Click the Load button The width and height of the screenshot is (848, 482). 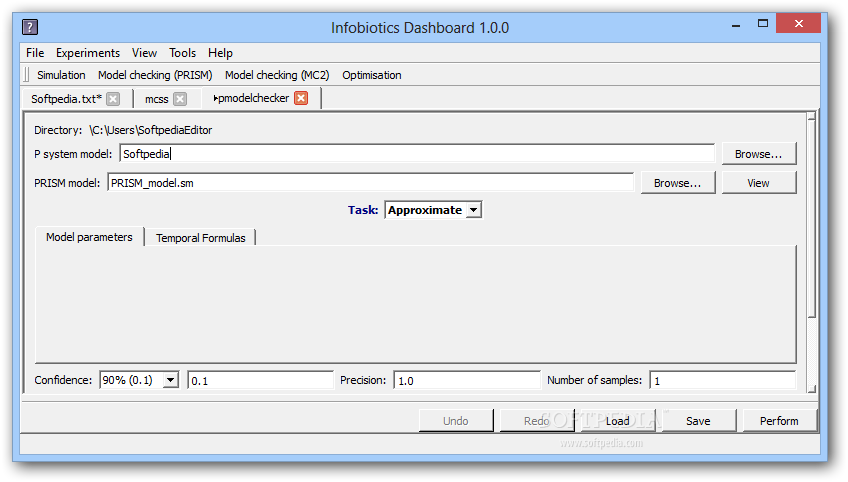618,420
